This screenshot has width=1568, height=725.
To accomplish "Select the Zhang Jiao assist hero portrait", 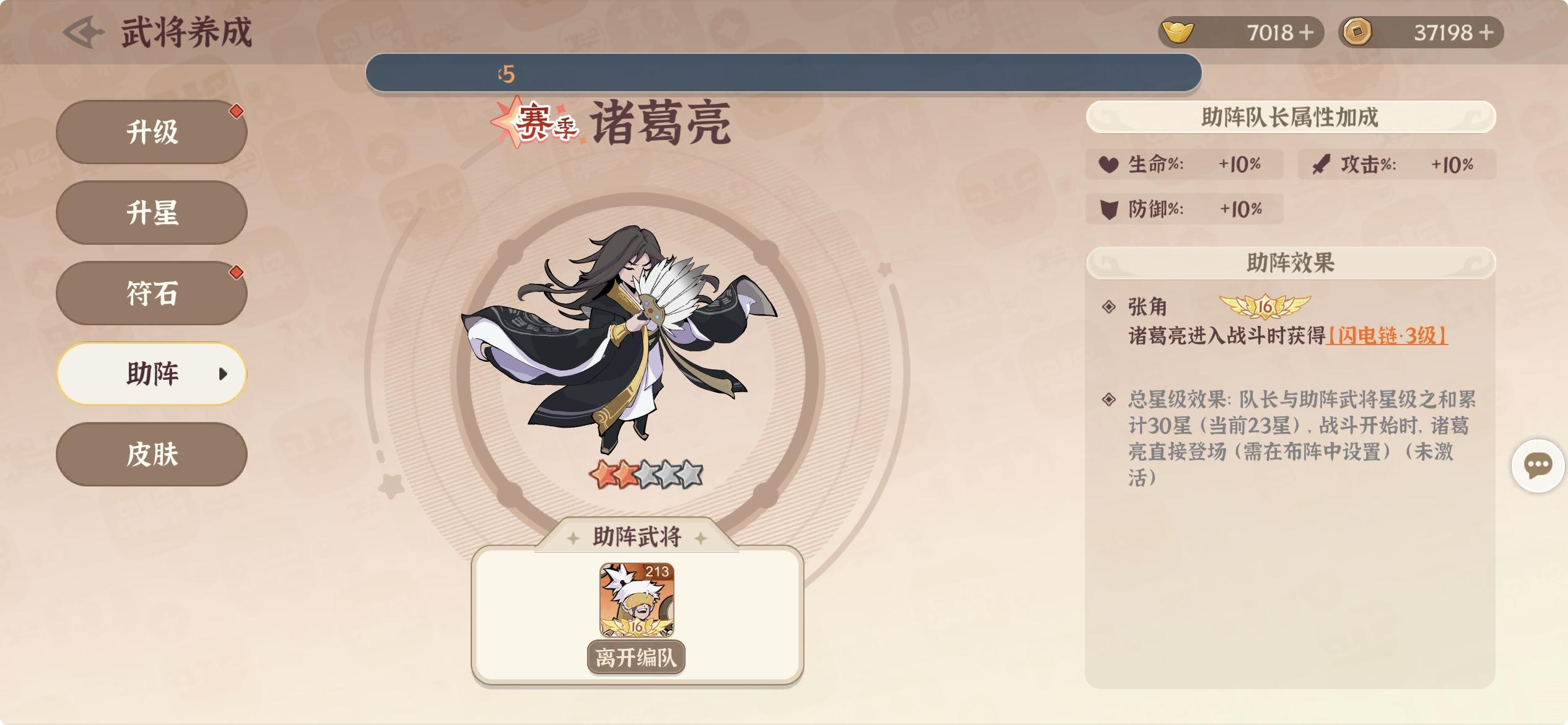I will pos(637,600).
